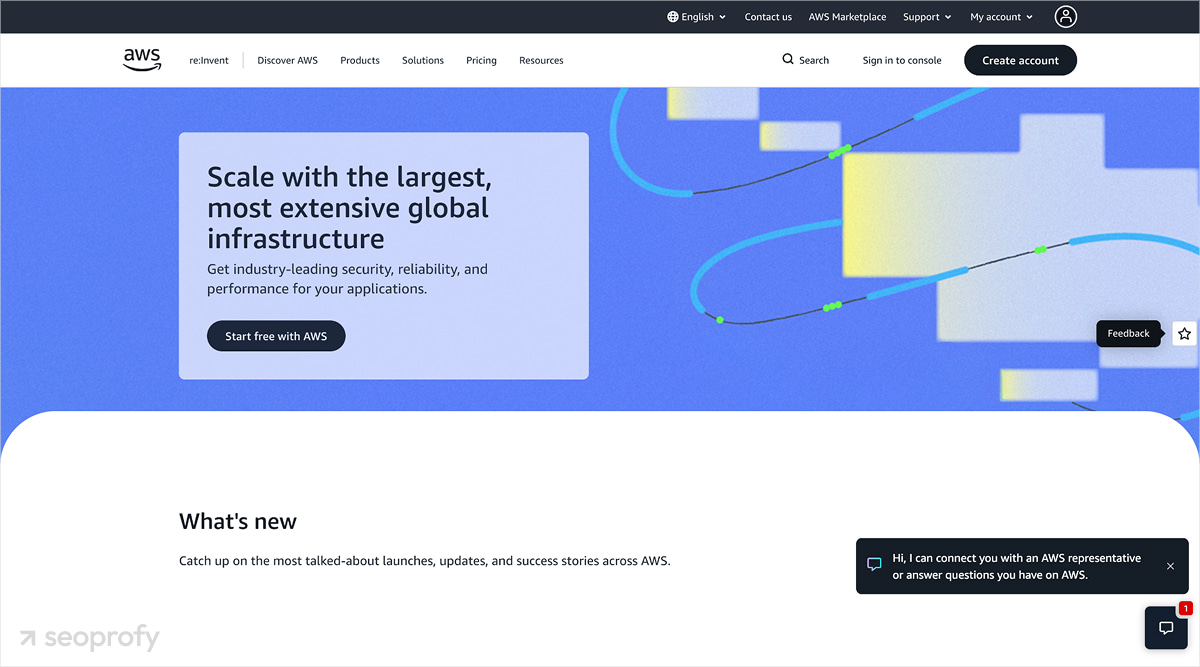1200x667 pixels.
Task: Open the chat widget icon with notification badge
Action: pyautogui.click(x=1166, y=628)
